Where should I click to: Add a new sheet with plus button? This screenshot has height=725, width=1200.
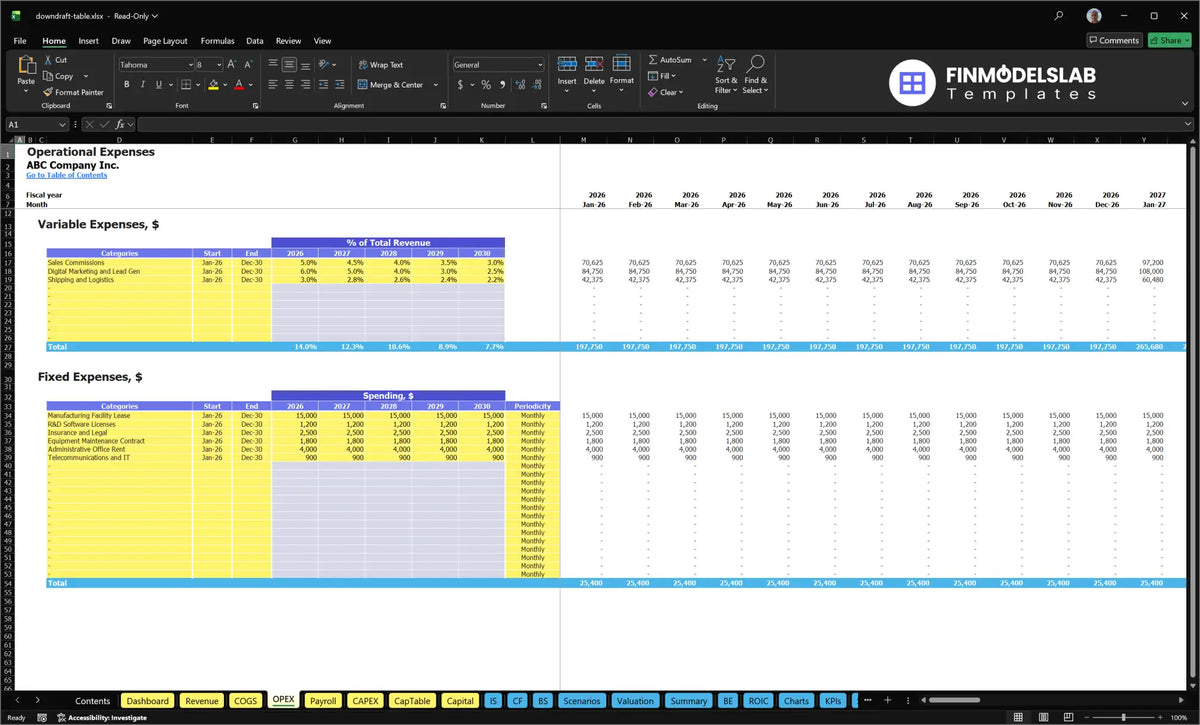click(887, 700)
